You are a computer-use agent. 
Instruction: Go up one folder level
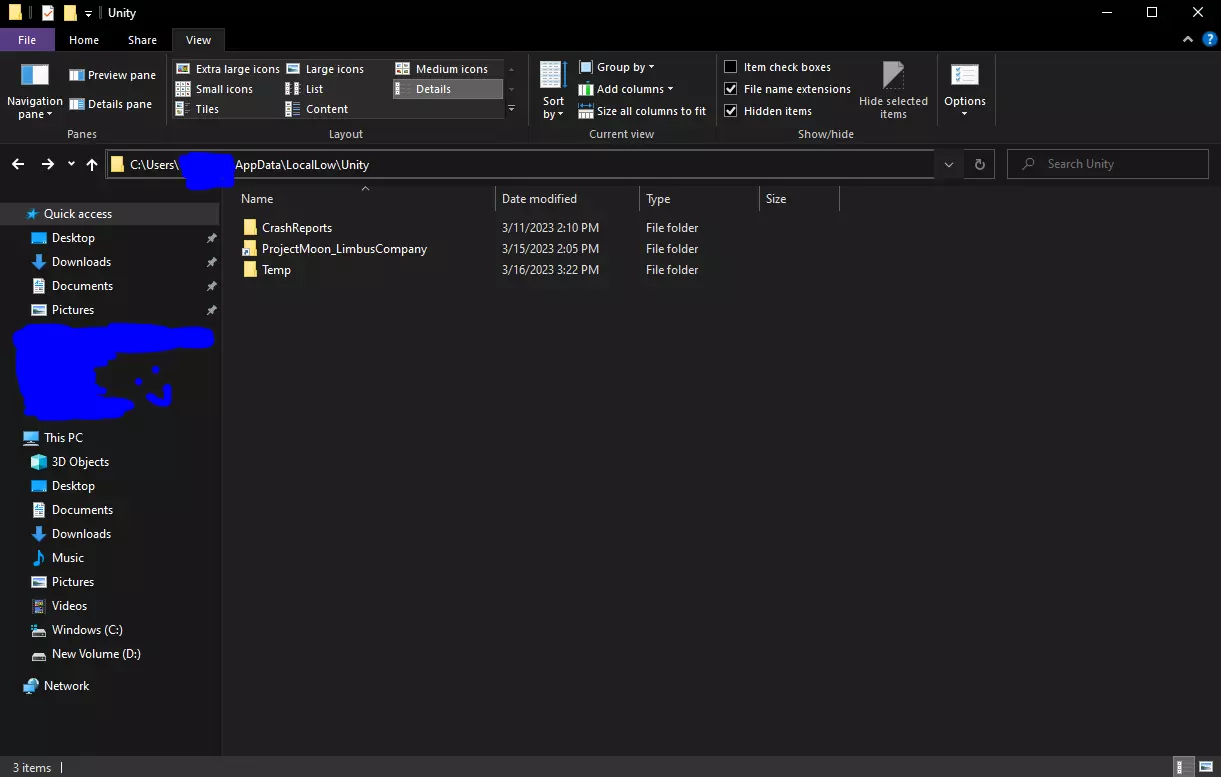[x=92, y=164]
